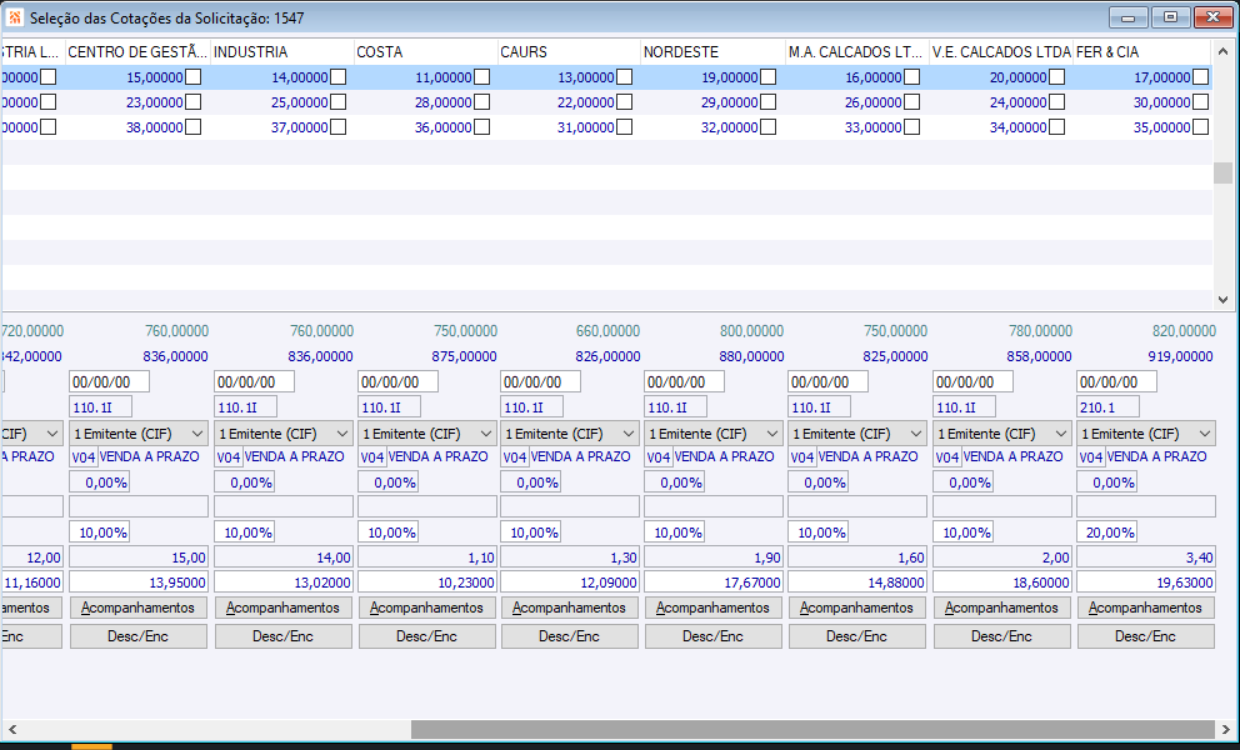The width and height of the screenshot is (1240, 750).
Task: Click Desc/Enc under the V.E. CALCADOS LTDA column
Action: 1002,636
